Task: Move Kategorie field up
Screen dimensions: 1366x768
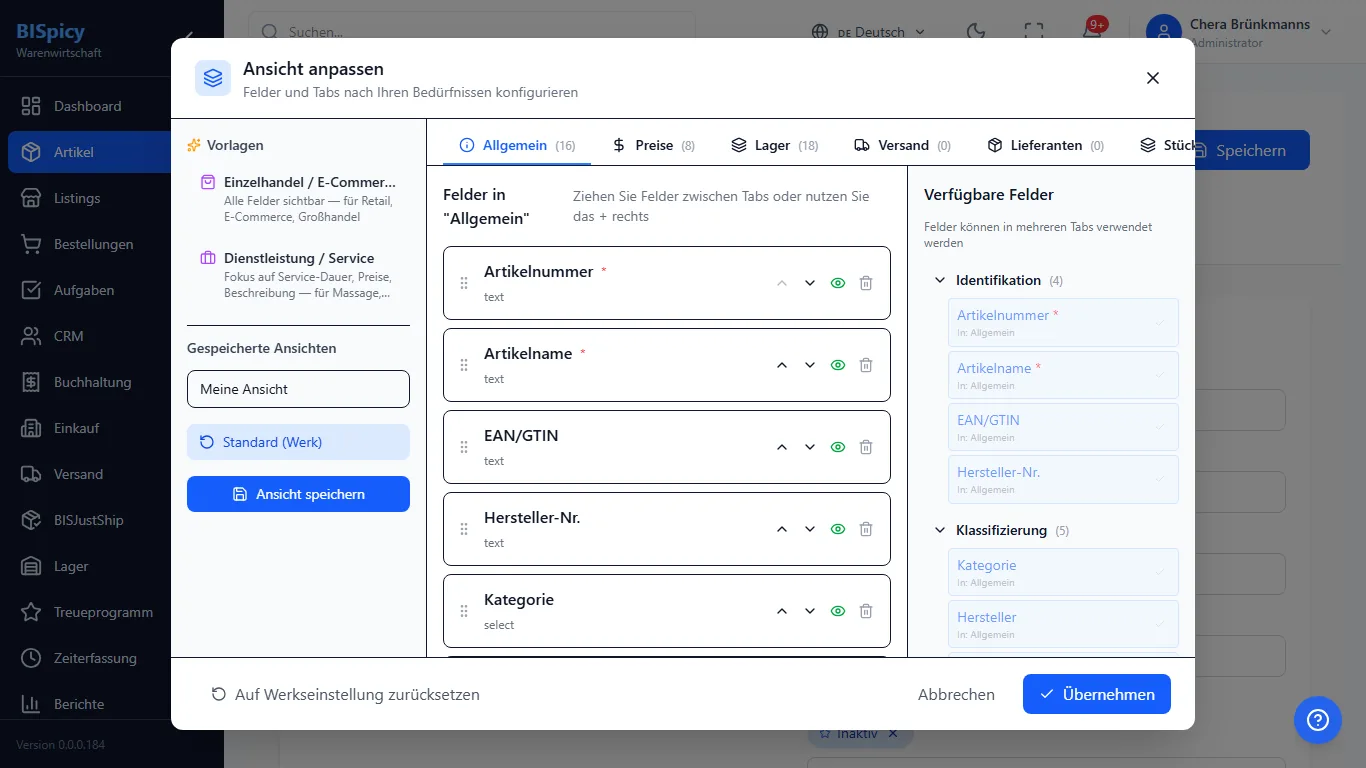Action: coord(782,611)
